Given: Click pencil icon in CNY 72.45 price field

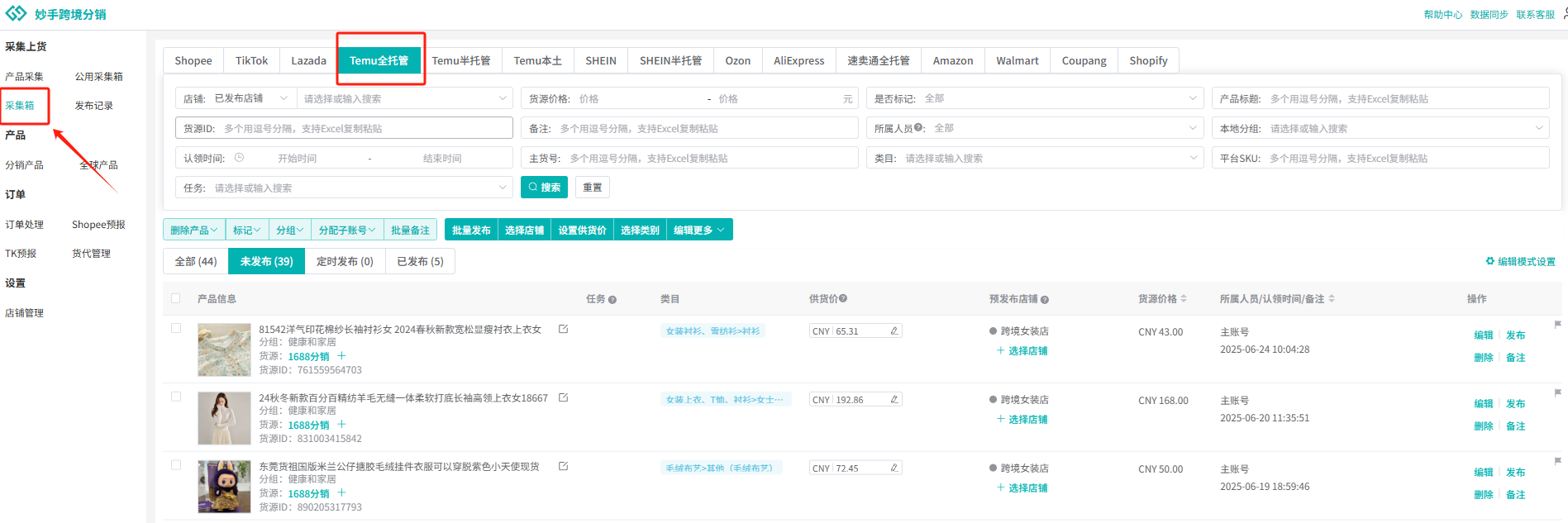Looking at the screenshot, I should (x=894, y=468).
